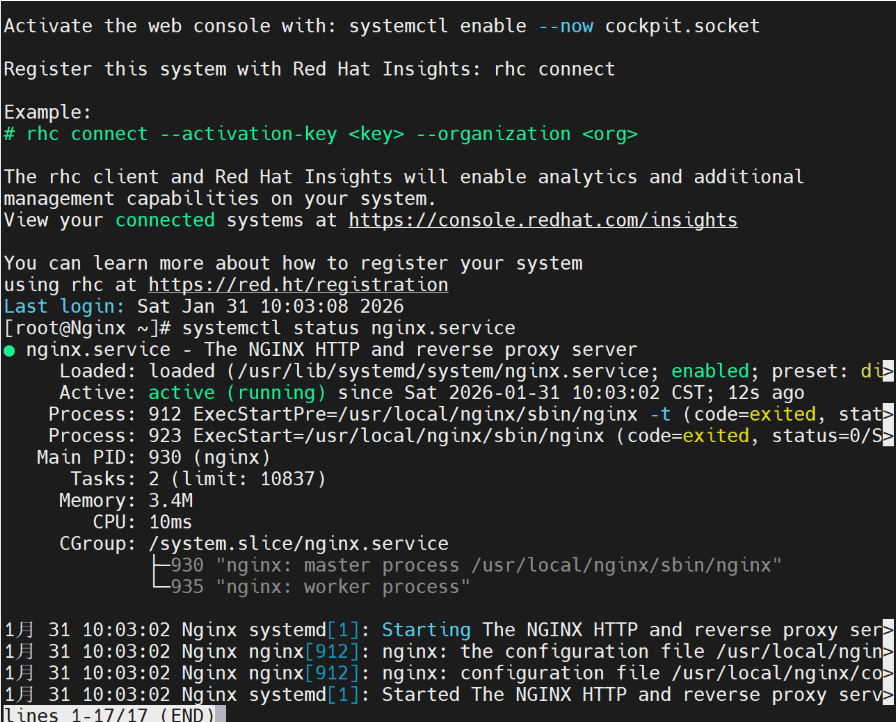This screenshot has height=722, width=896.
Task: Click the '12s ago' uptime text
Action: click(x=766, y=393)
